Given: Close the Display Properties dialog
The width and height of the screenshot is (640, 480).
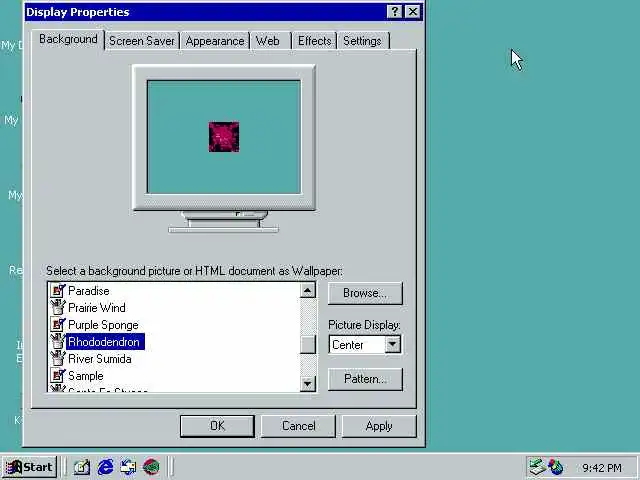Looking at the screenshot, I should click(x=413, y=12).
